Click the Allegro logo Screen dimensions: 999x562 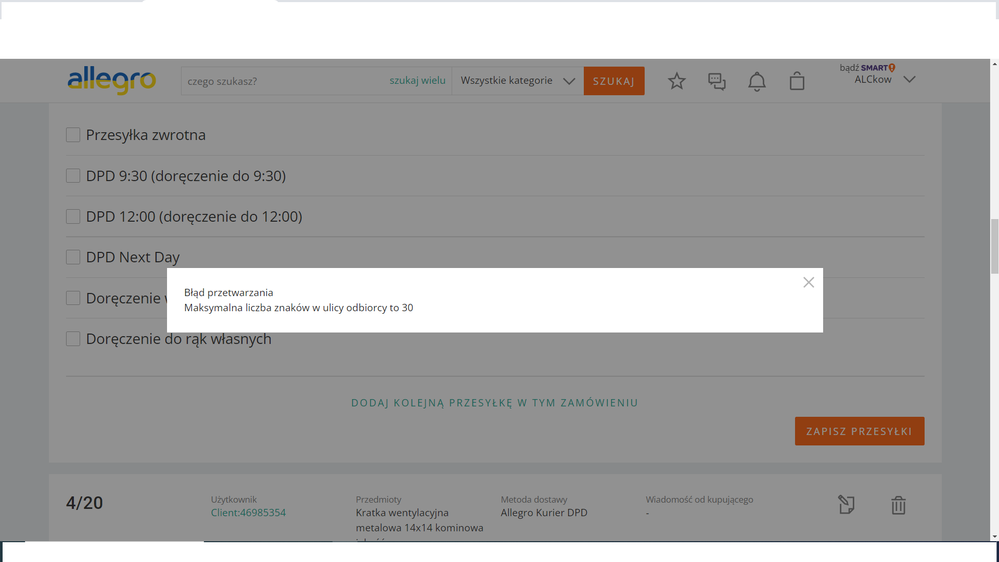[111, 80]
